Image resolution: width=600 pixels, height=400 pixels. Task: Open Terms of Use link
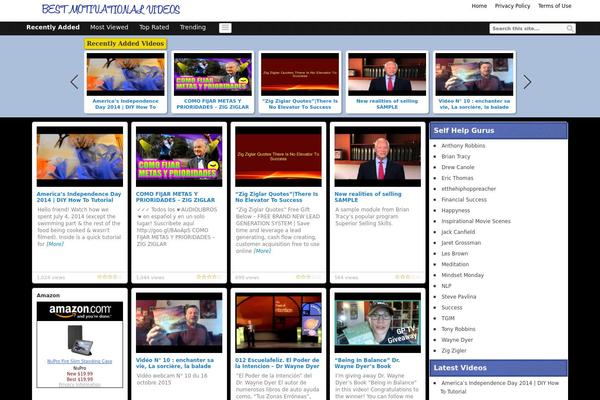coord(554,6)
